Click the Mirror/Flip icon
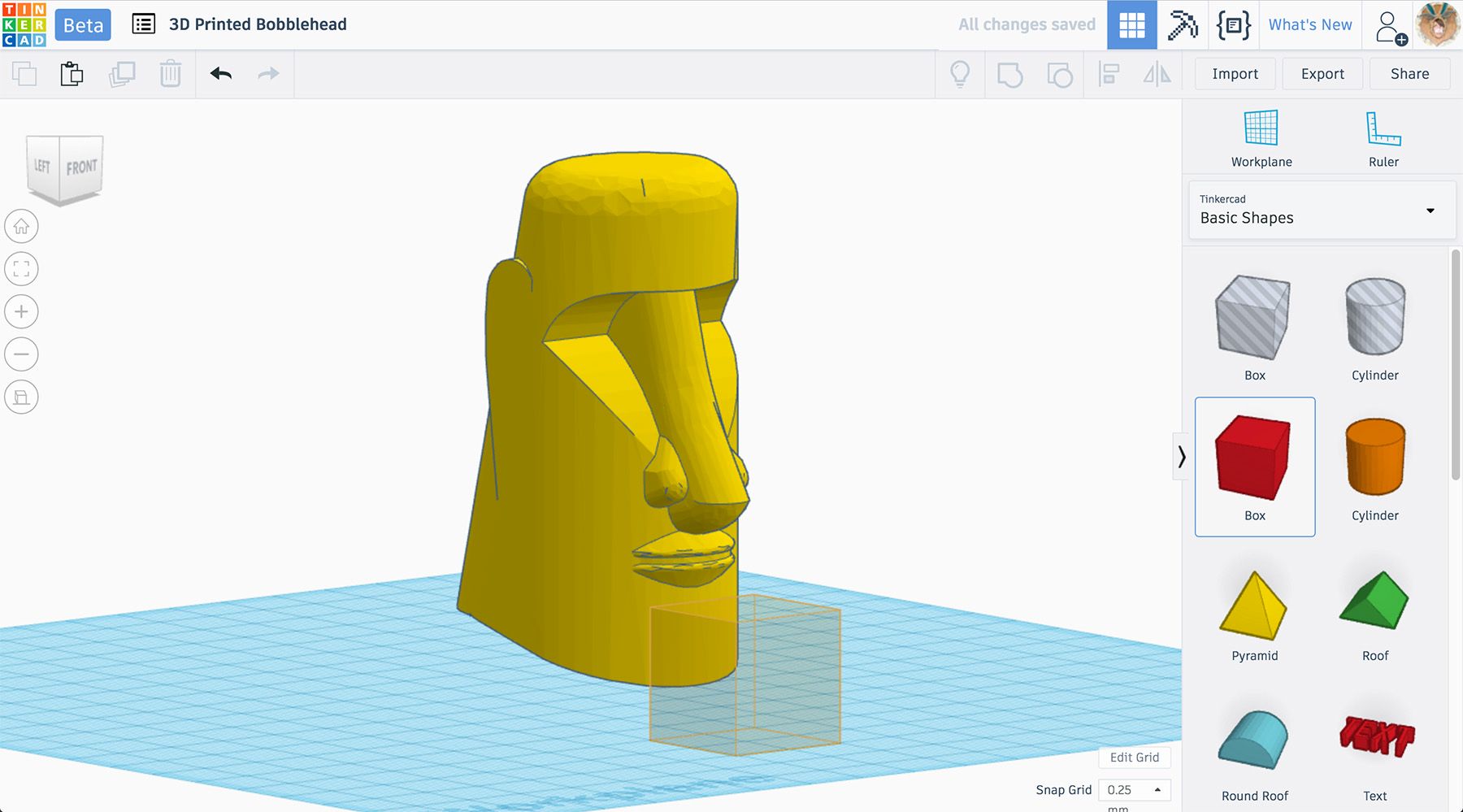This screenshot has height=812, width=1463. (x=1157, y=74)
